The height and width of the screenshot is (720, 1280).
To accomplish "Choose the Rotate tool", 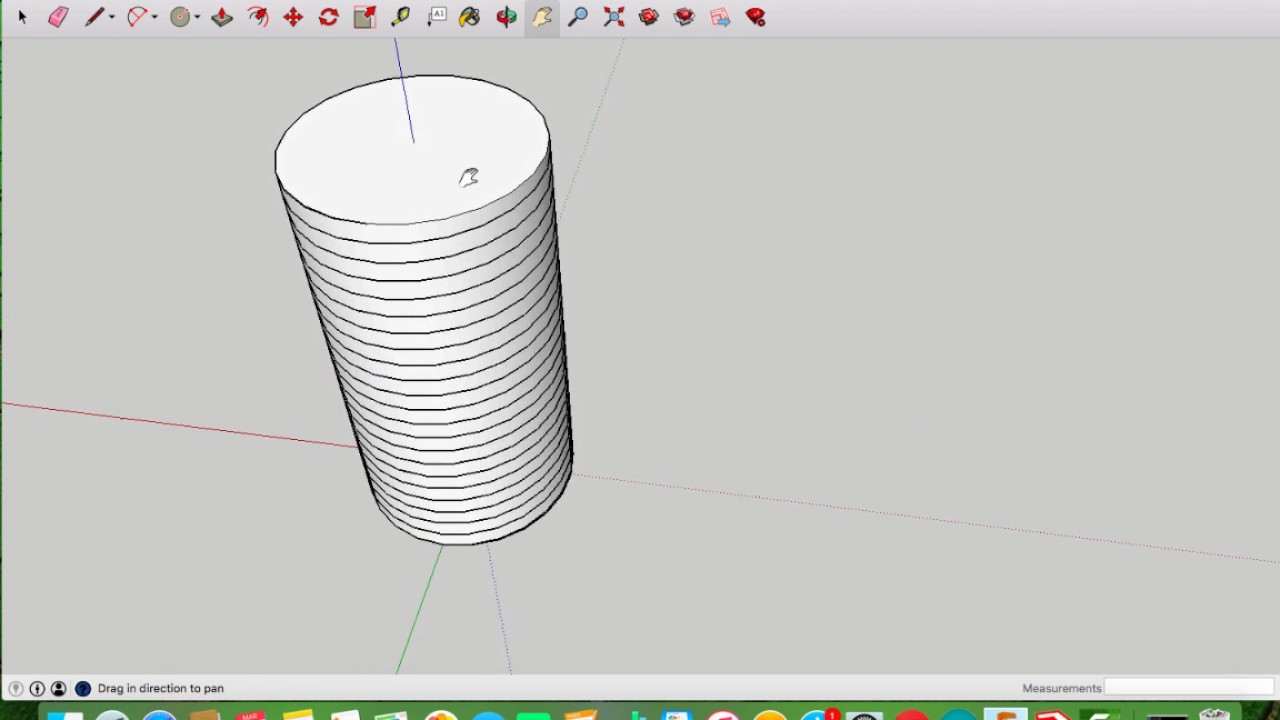I will point(328,17).
